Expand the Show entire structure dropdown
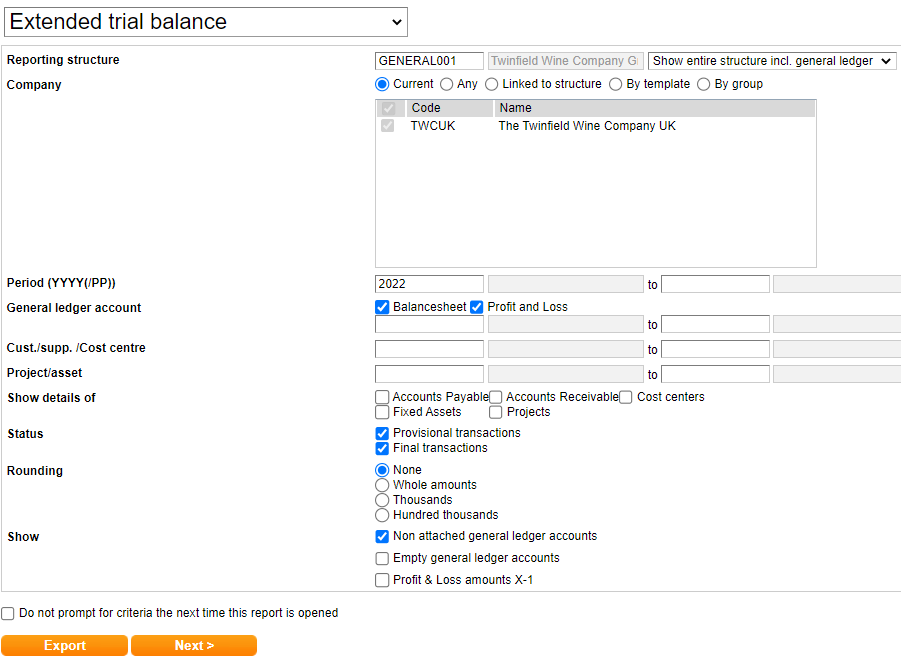Image resolution: width=901 pixels, height=658 pixels. pos(772,61)
